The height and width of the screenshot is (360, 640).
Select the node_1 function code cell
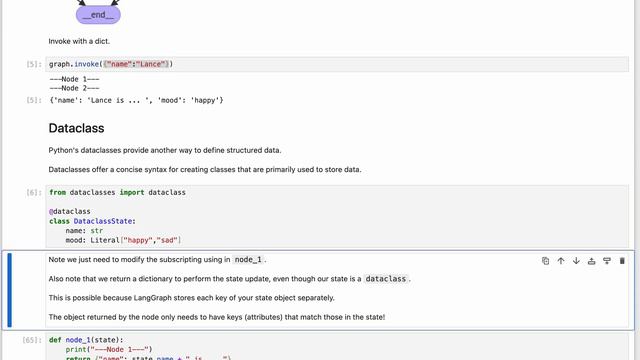[x=337, y=347]
